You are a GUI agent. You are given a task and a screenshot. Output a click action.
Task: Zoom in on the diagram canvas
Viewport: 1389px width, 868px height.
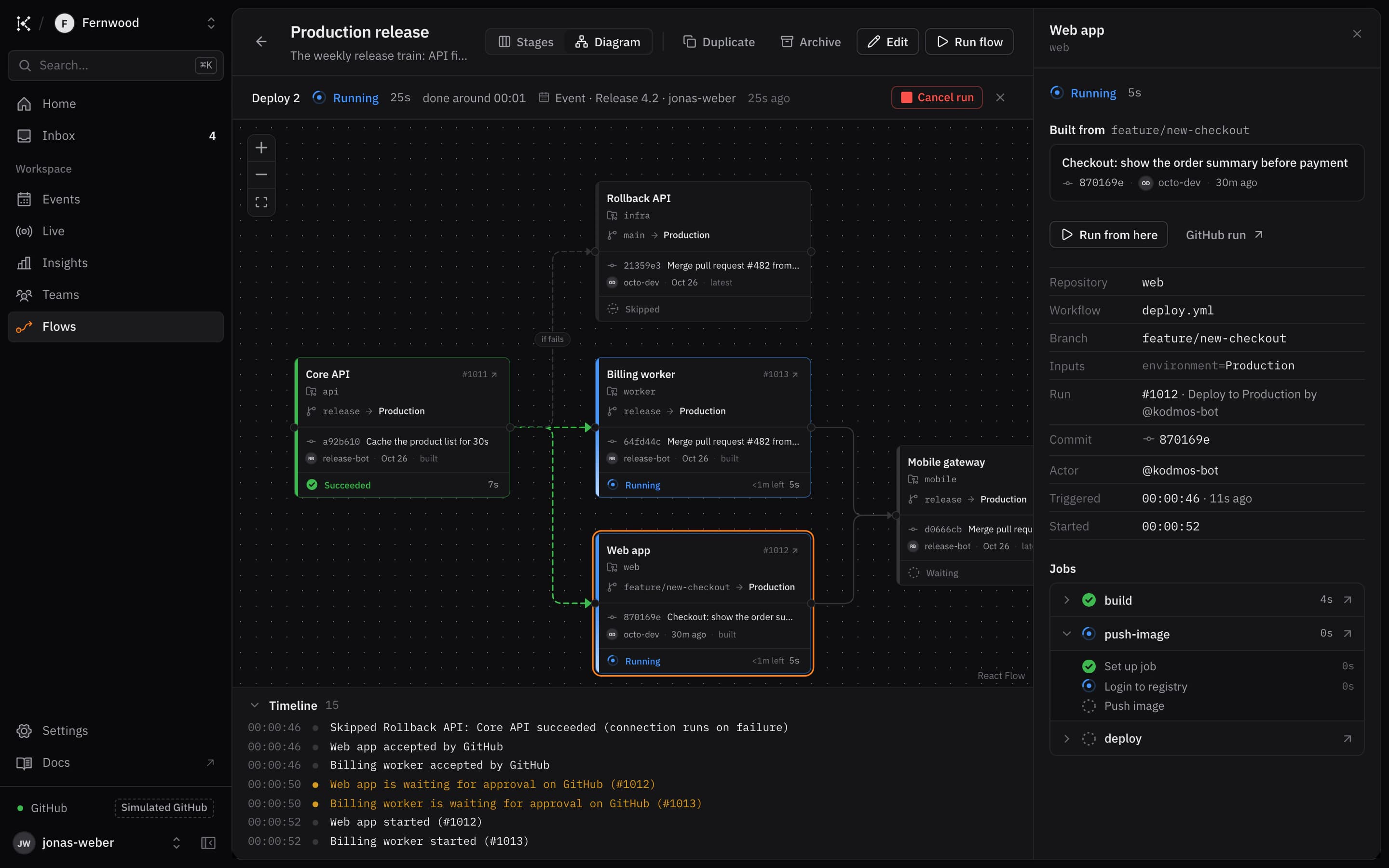[261, 148]
